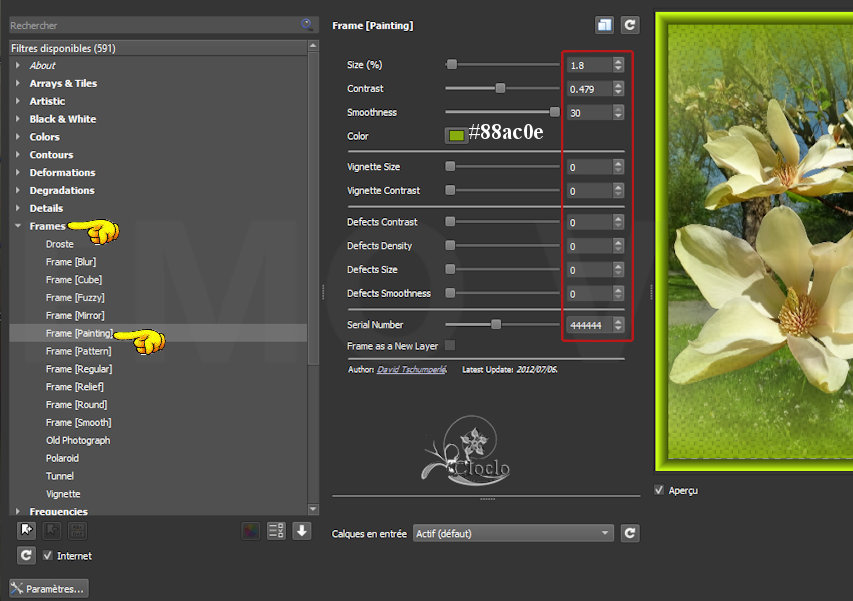This screenshot has width=853, height=601.
Task: Click the copy-to-clipboard icon next to filter title
Action: click(x=604, y=25)
